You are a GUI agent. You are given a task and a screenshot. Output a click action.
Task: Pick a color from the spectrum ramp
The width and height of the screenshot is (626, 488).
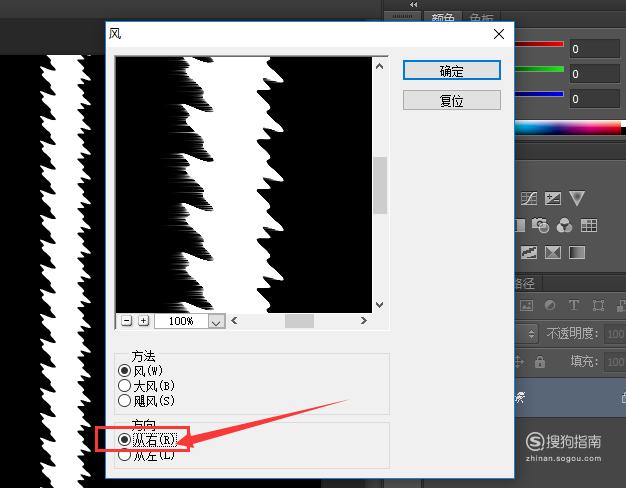click(x=569, y=128)
